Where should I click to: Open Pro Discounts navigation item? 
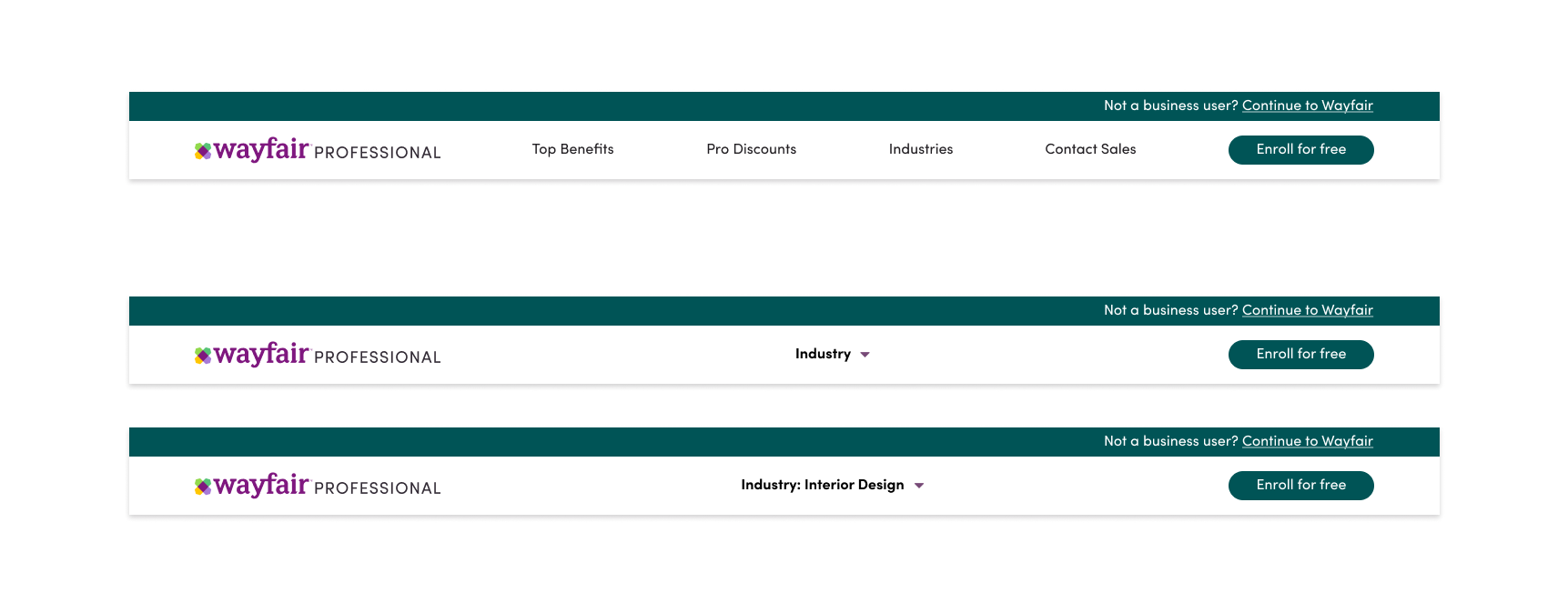coord(752,149)
